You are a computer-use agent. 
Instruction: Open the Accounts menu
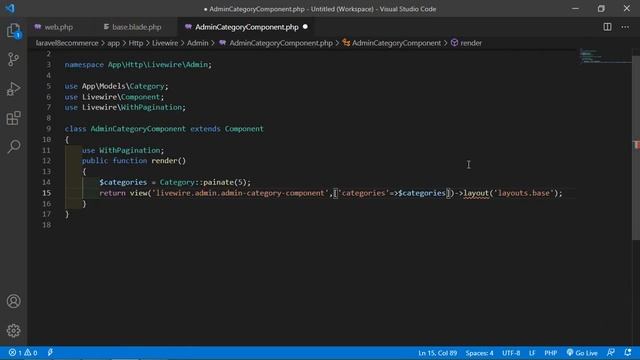(13, 301)
